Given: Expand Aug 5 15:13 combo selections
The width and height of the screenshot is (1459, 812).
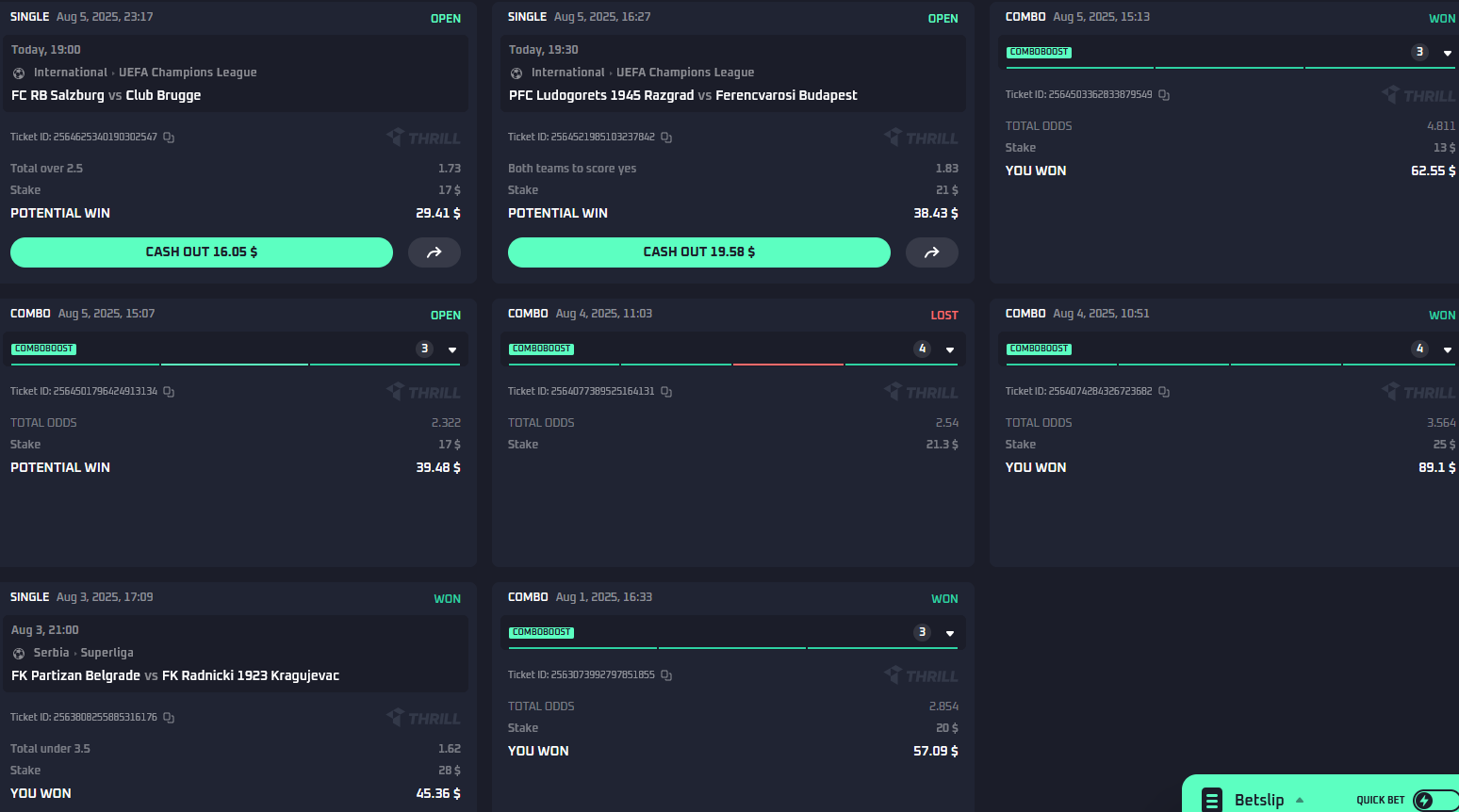Looking at the screenshot, I should [1448, 53].
